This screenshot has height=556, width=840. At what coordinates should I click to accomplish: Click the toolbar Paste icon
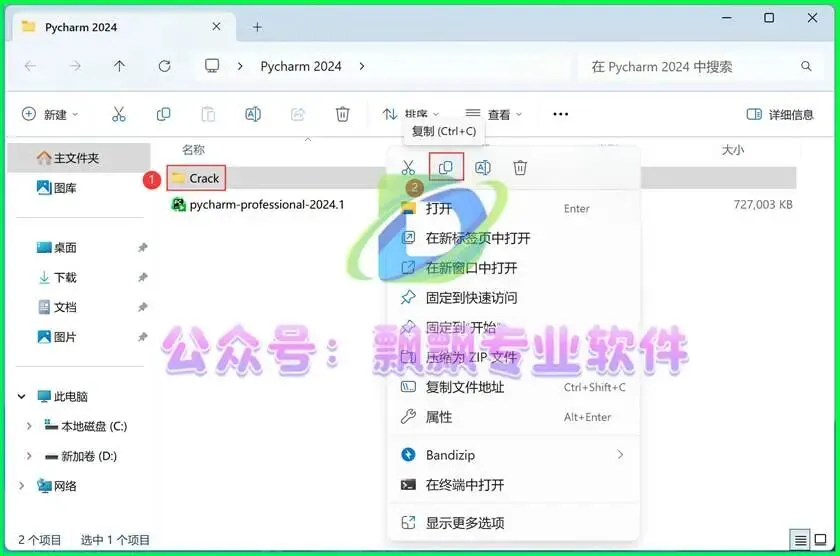208,114
